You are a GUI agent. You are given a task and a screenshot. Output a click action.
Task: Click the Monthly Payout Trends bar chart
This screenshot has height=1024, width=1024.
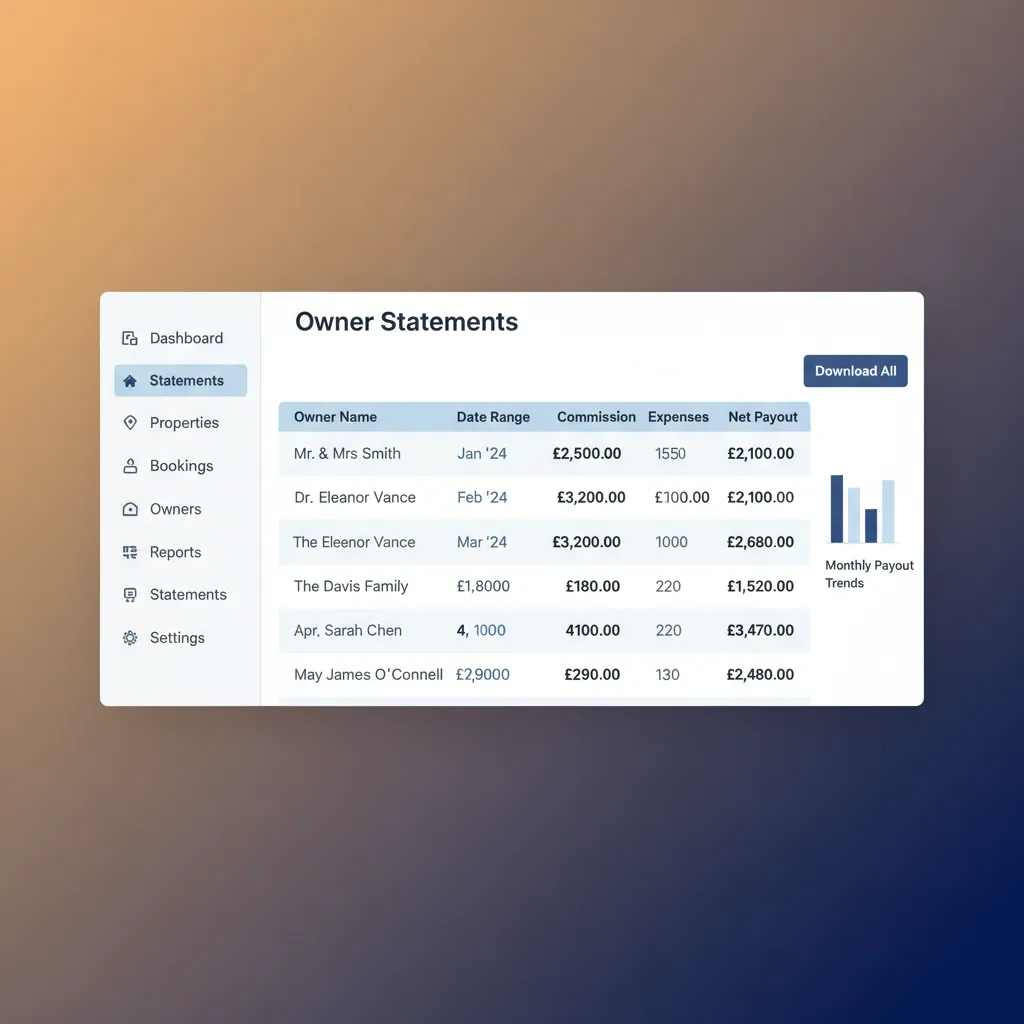coord(862,509)
